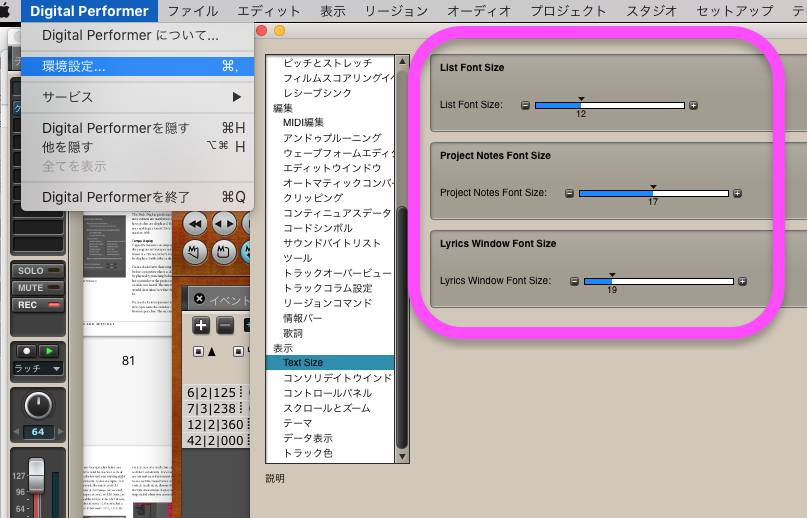Click the event list plus button

(201, 325)
